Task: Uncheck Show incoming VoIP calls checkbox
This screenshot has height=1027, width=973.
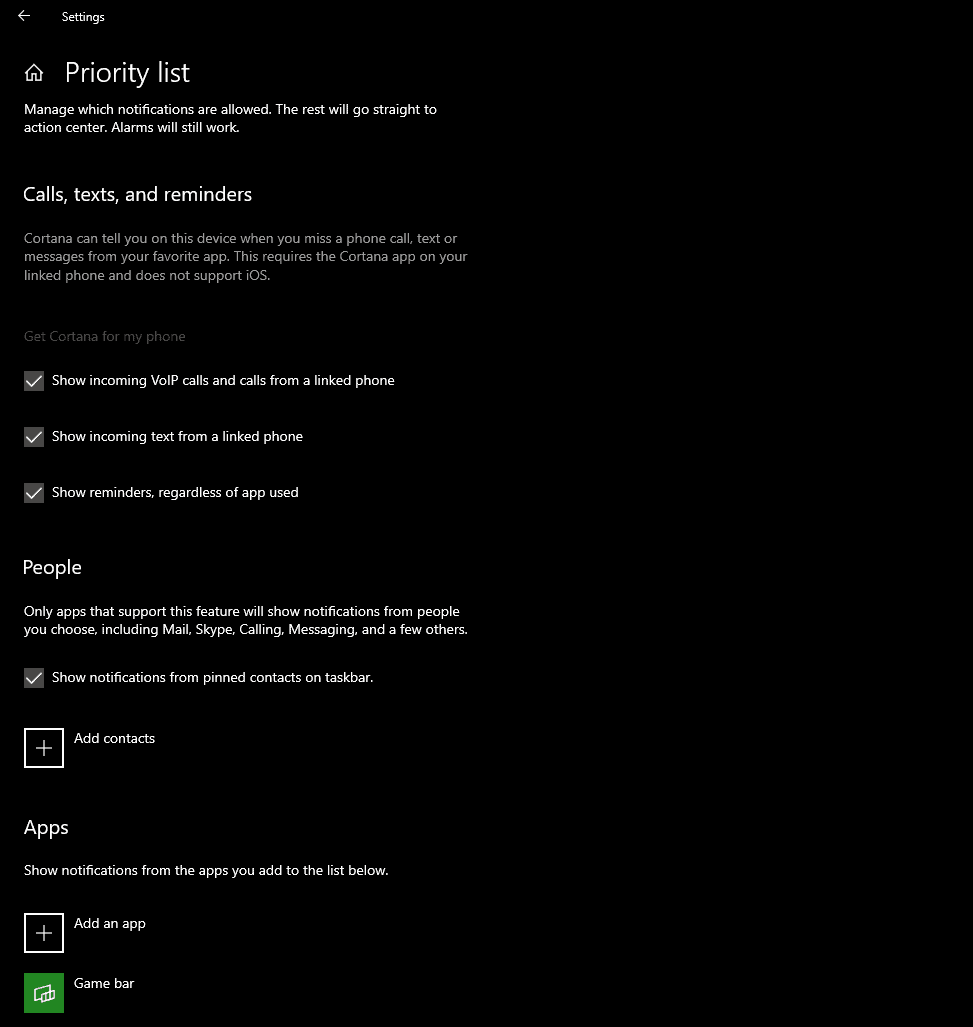Action: [x=34, y=381]
